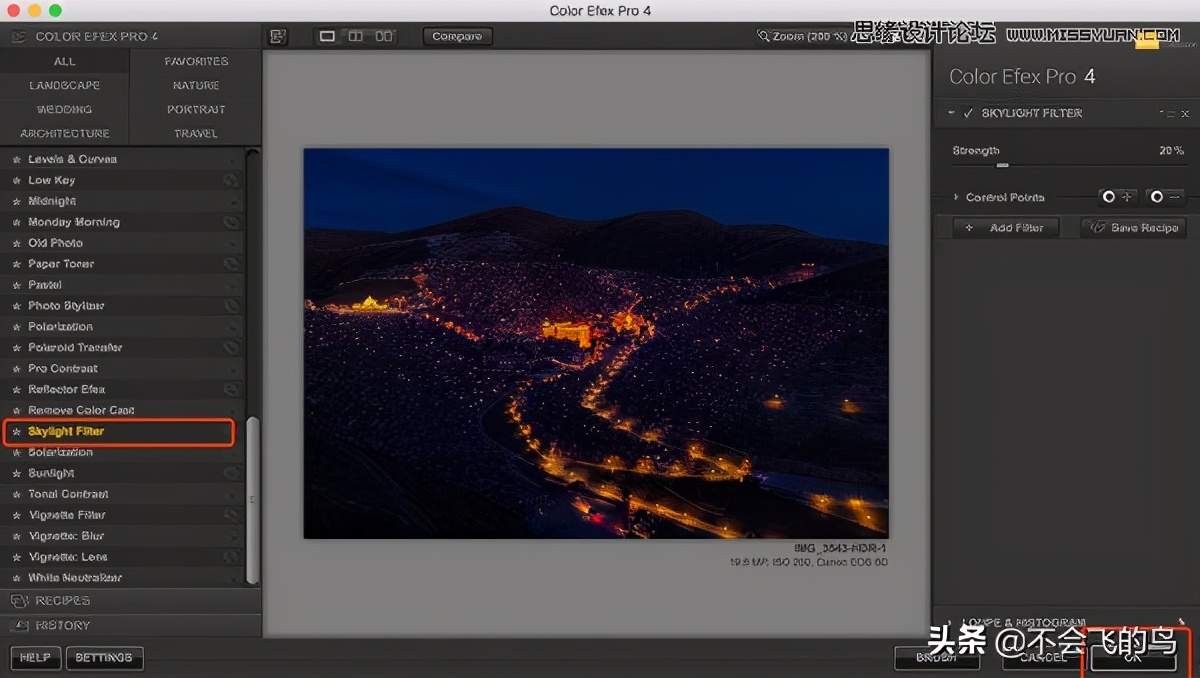Viewport: 1200px width, 678px height.
Task: Toggle the Pro Contrast filter marker
Action: 18,368
